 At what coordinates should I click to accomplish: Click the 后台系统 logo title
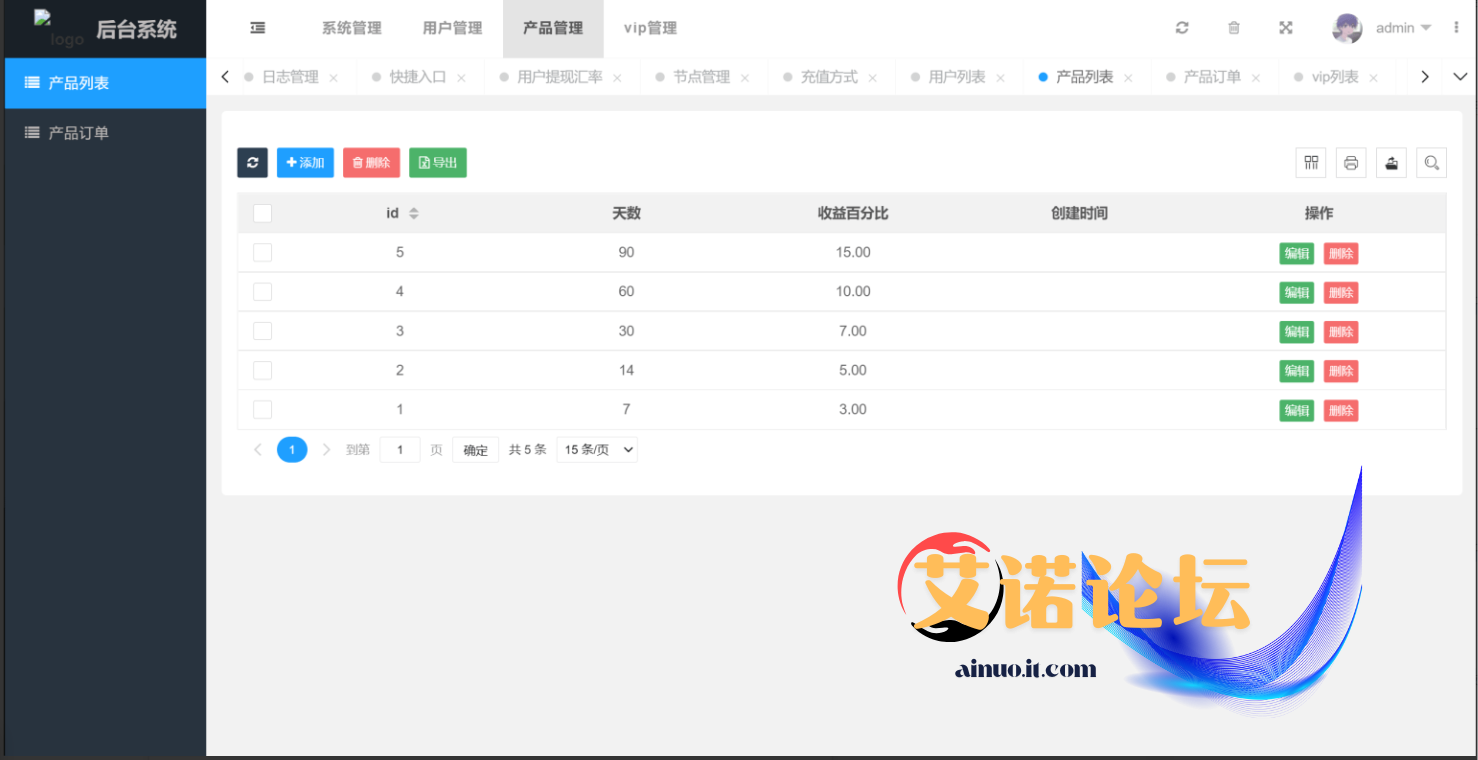tap(136, 29)
